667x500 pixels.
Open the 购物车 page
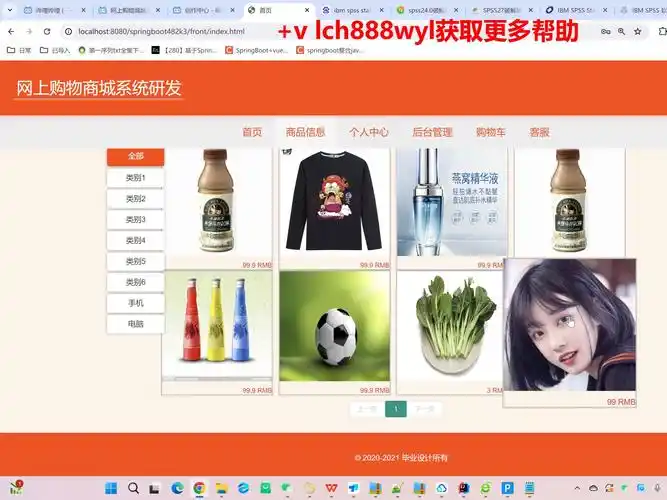490,132
